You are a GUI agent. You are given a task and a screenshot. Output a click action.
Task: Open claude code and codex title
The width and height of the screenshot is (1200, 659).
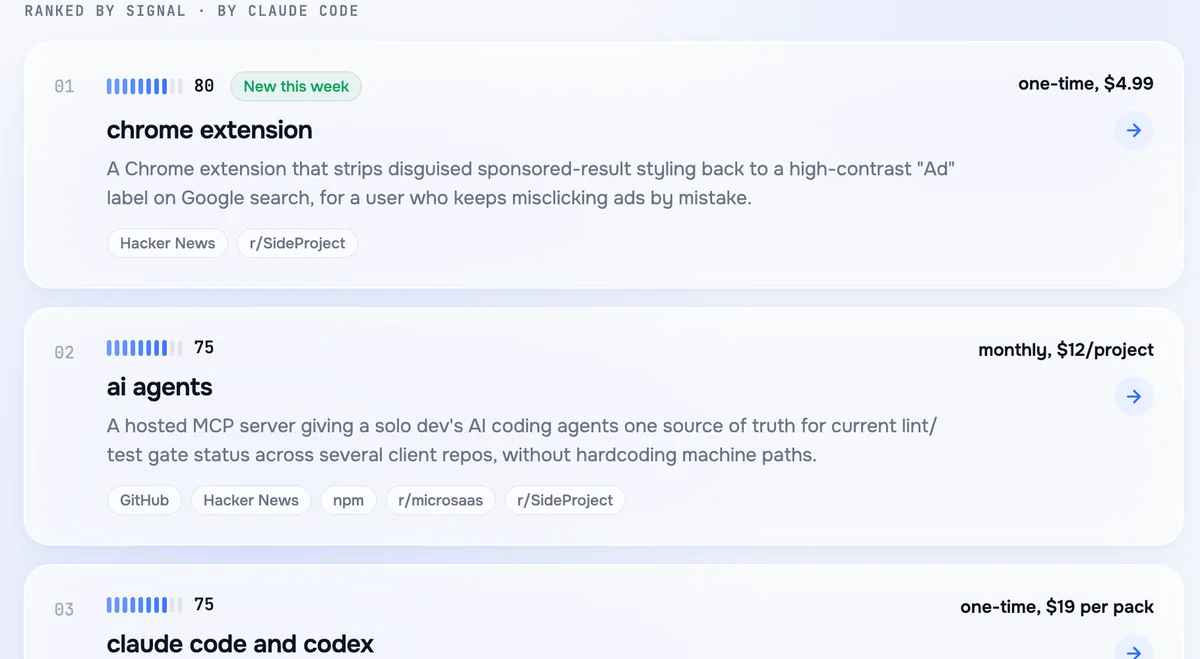(x=240, y=644)
